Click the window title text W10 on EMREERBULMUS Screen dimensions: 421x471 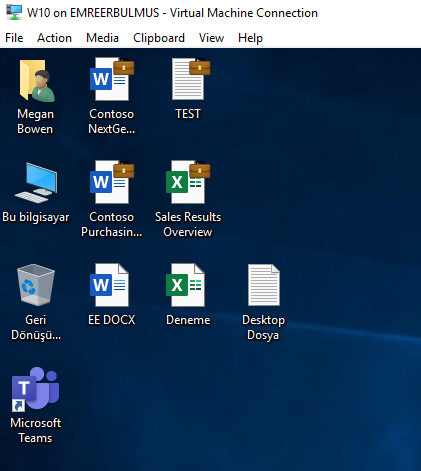[x=93, y=13]
